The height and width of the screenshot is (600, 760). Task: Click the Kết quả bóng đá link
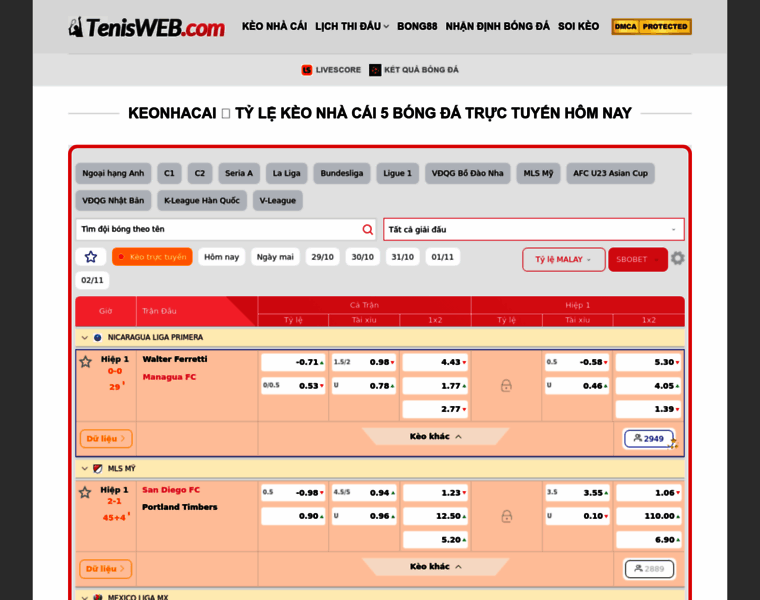421,70
